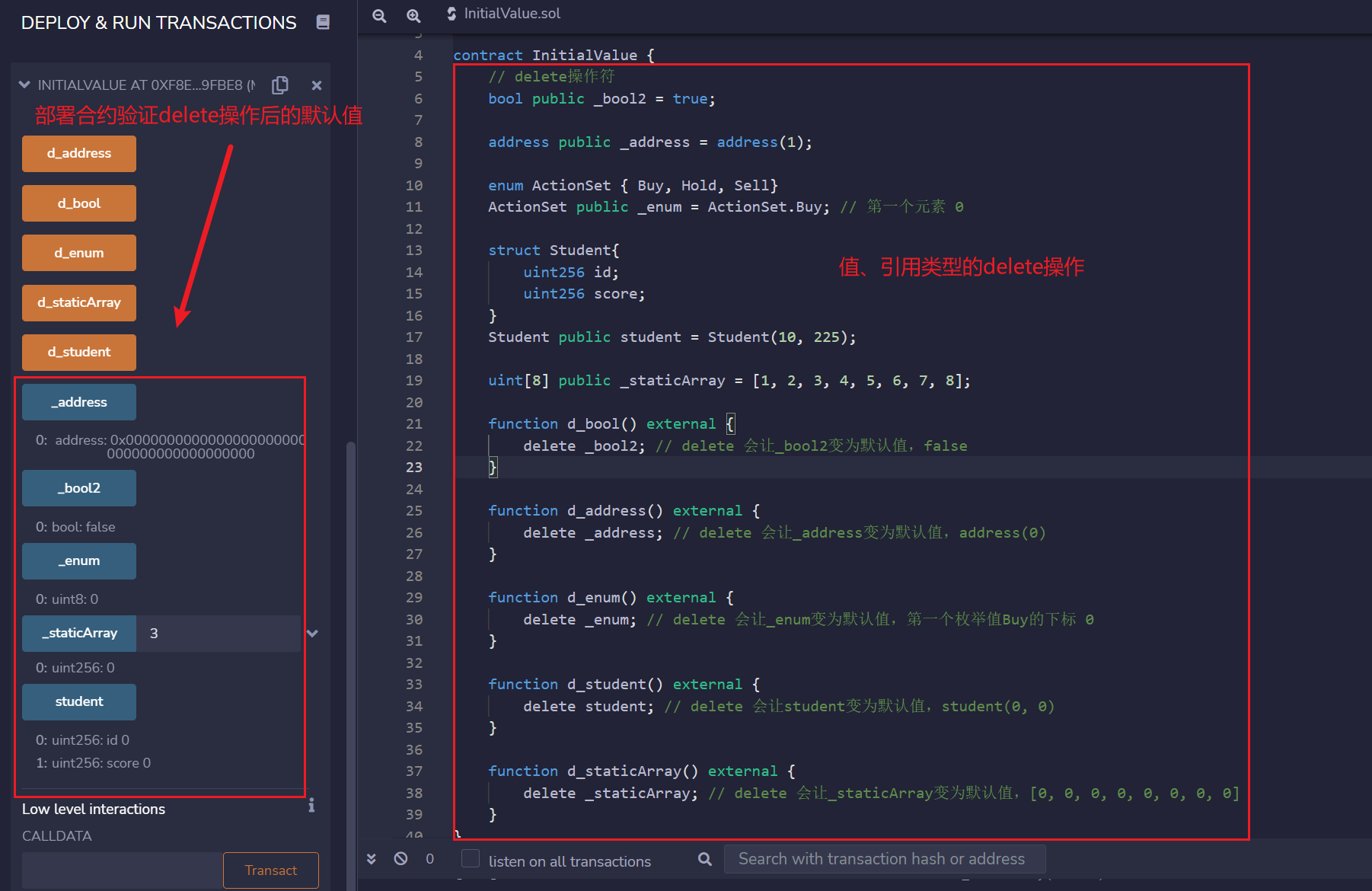This screenshot has width=1372, height=891.
Task: Click the Low level interactions info icon
Action: (311, 806)
